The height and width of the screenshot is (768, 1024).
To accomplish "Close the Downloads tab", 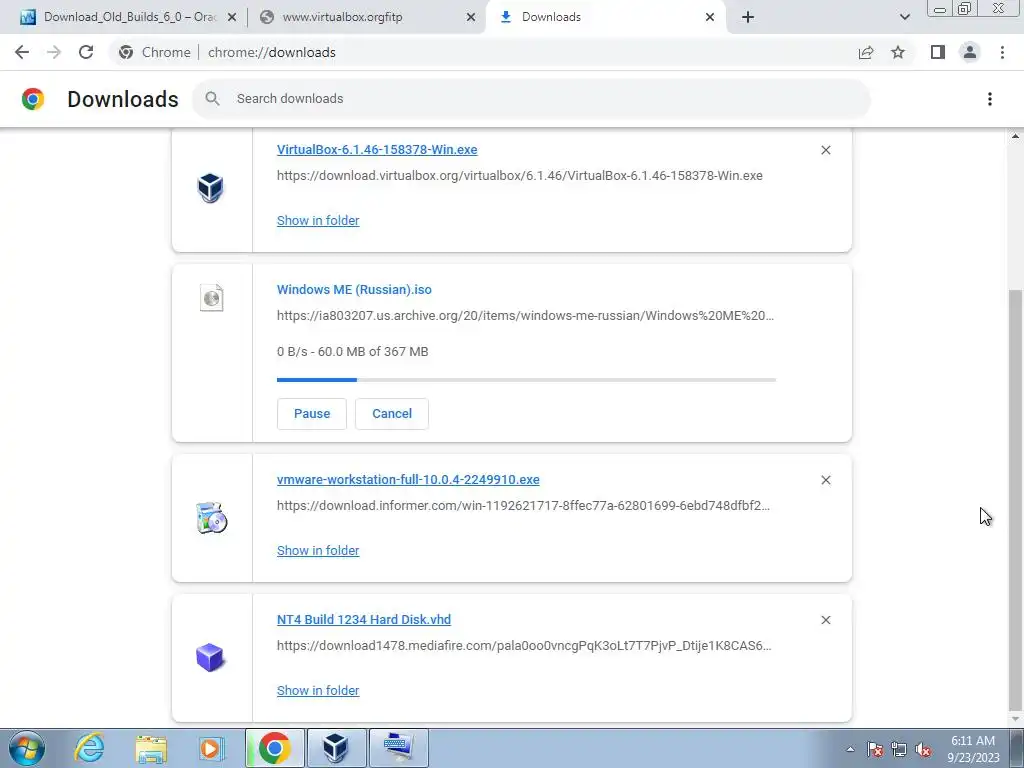I will [x=710, y=18].
